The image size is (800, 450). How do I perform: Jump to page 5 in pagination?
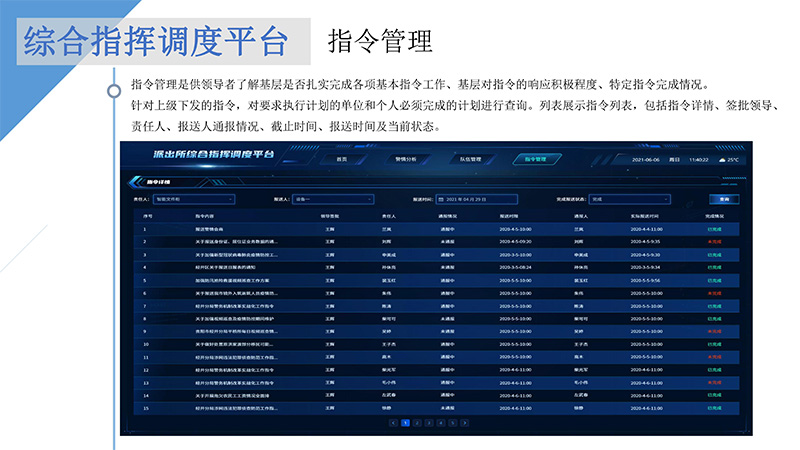453,423
